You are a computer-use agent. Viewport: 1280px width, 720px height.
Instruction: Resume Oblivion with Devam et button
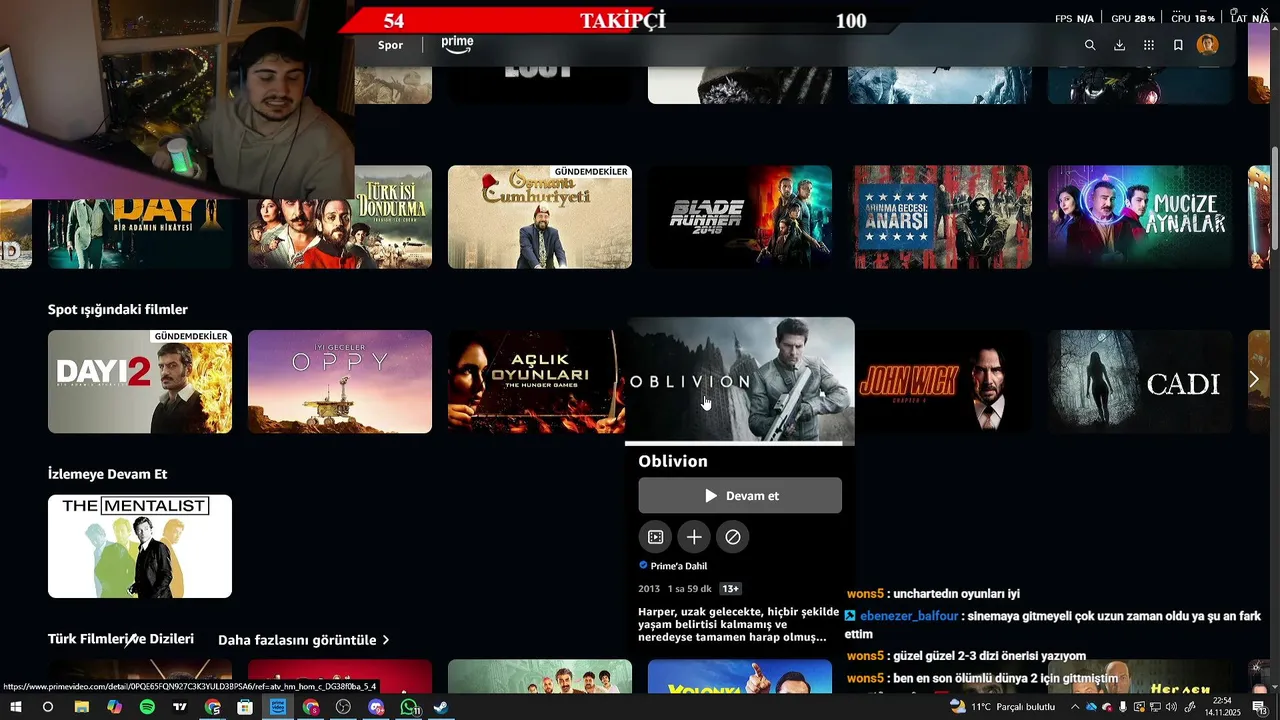pos(740,496)
